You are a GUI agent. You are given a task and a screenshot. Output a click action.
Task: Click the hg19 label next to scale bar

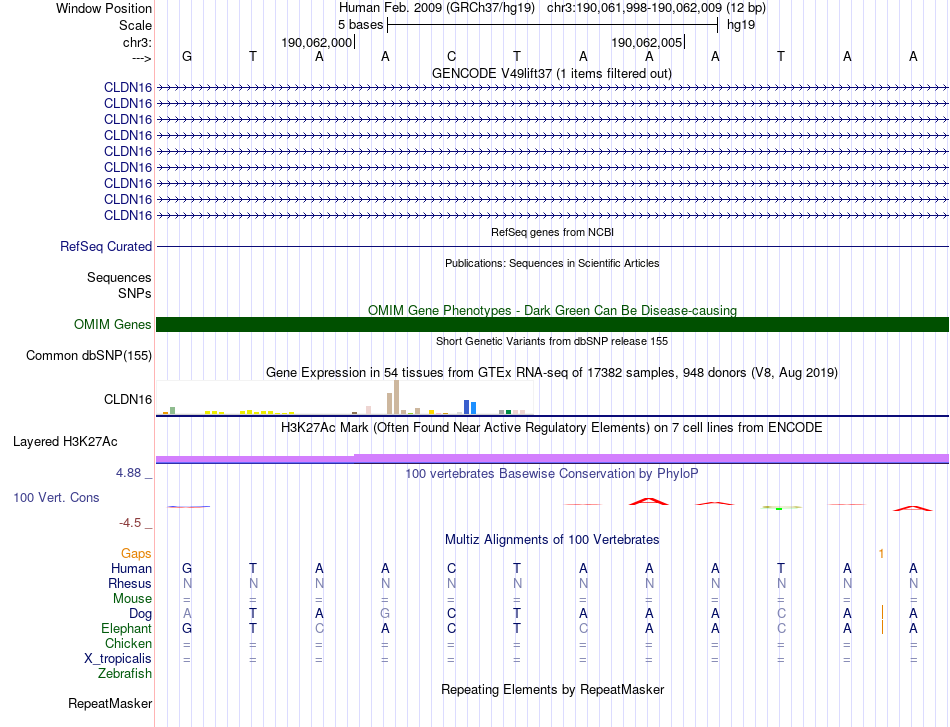[x=741, y=25]
